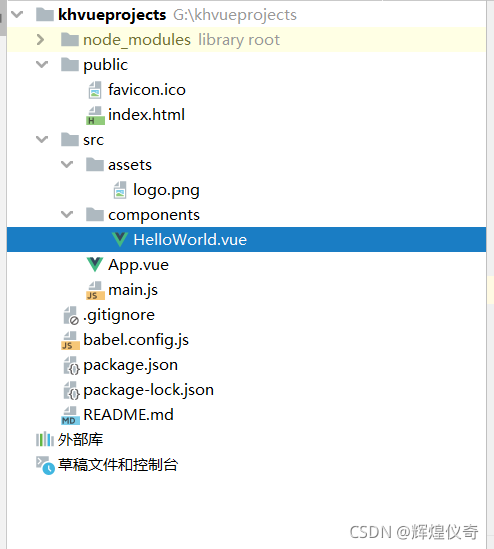This screenshot has width=494, height=549.
Task: Click the JSON icon of package.json
Action: pyautogui.click(x=71, y=366)
